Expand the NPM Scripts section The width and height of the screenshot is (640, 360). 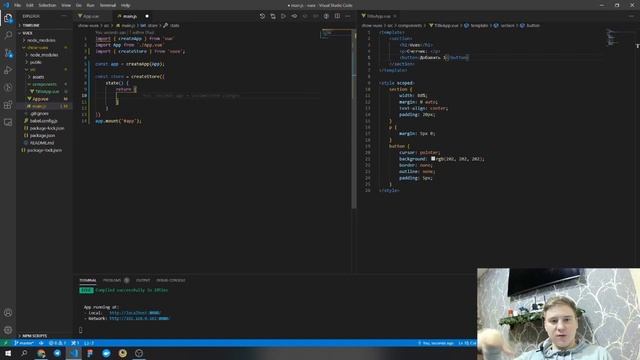pyautogui.click(x=44, y=336)
